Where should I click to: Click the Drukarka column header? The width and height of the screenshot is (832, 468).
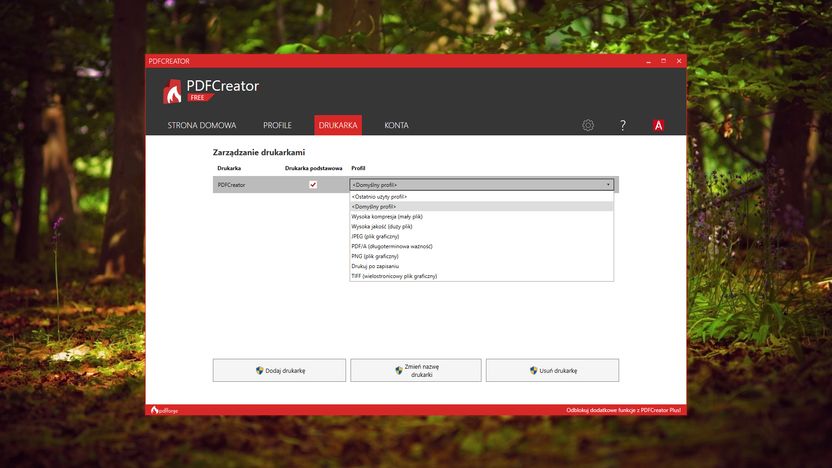click(229, 168)
